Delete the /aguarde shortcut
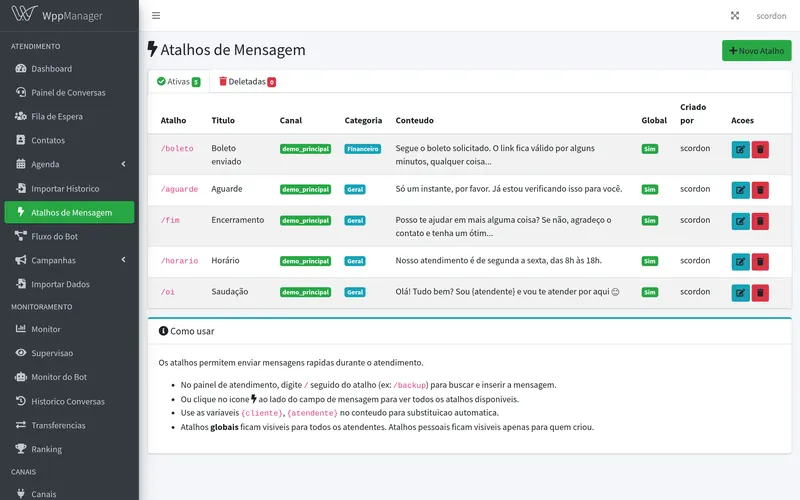This screenshot has width=800, height=500. click(760, 190)
